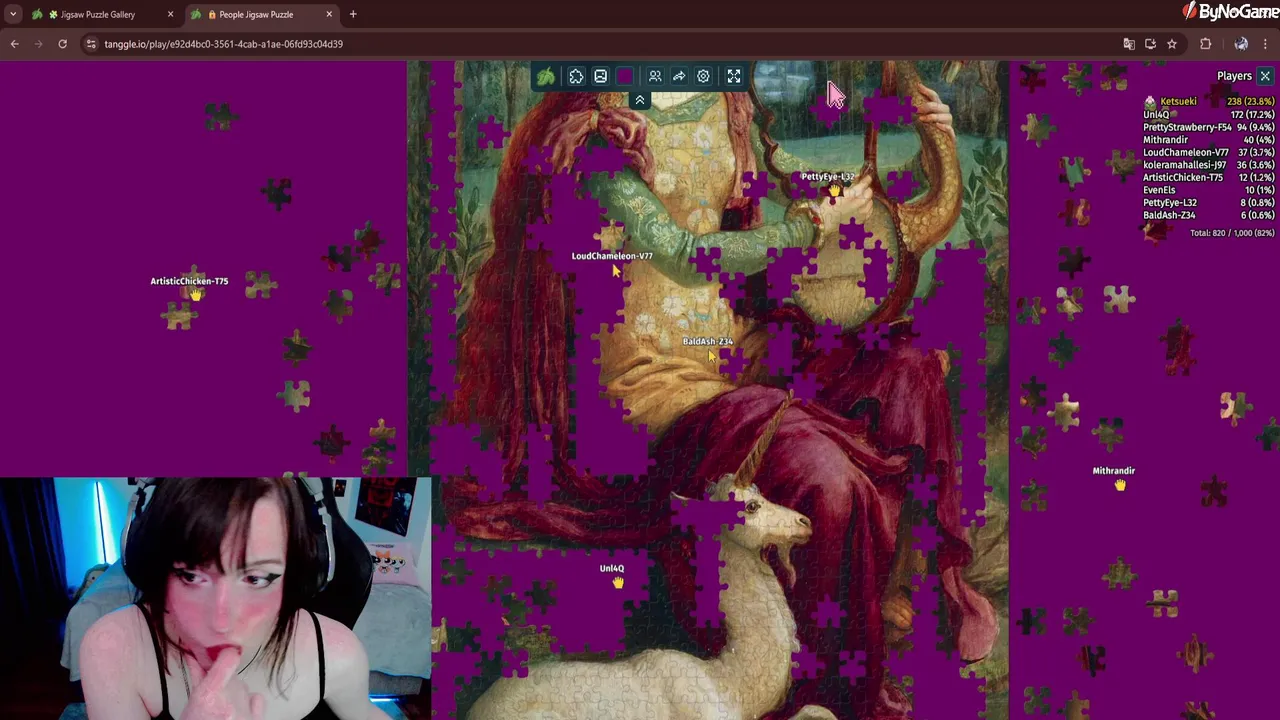Click the tanggle.io address bar

pyautogui.click(x=600, y=44)
